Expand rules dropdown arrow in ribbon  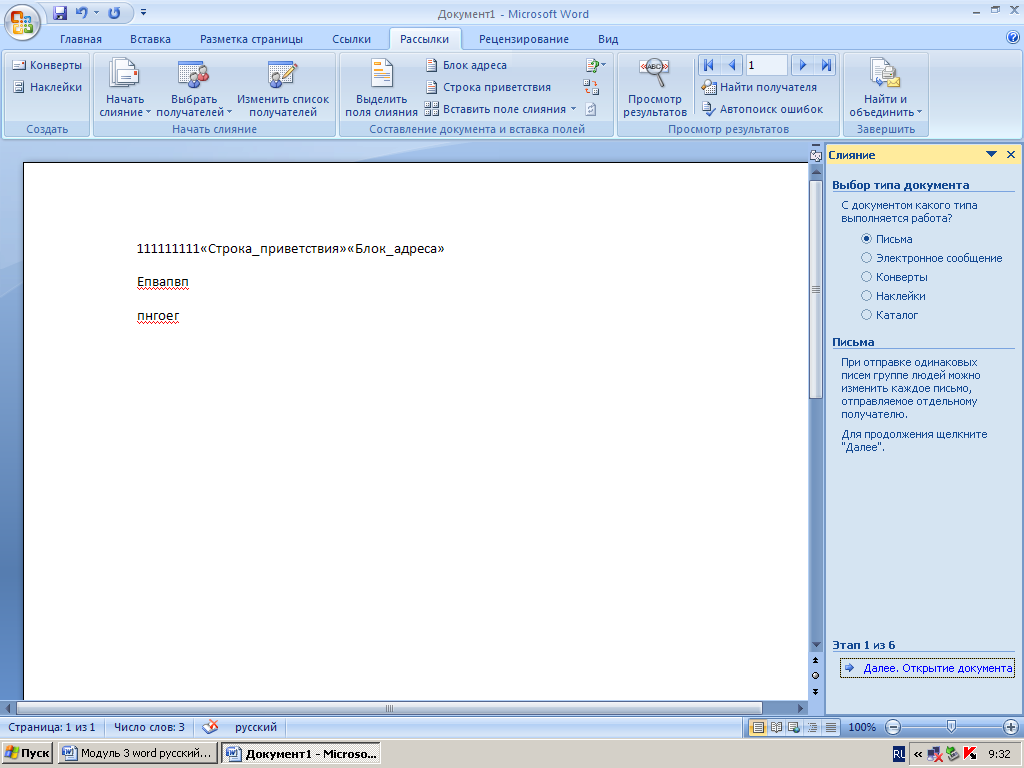[x=603, y=65]
